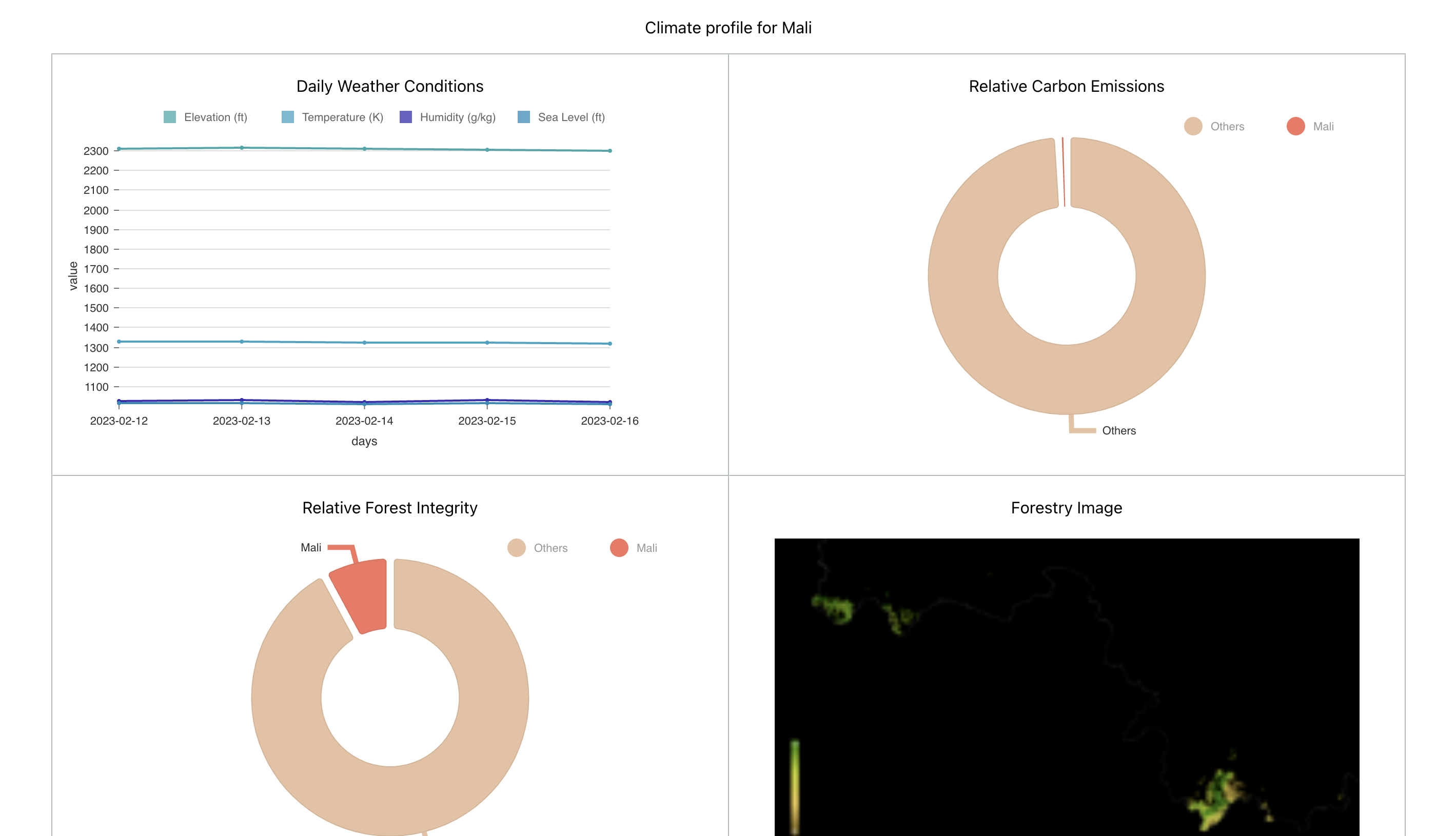The image size is (1456, 836).
Task: Click Mali legend circle in Carbon Emissions
Action: (x=1295, y=126)
